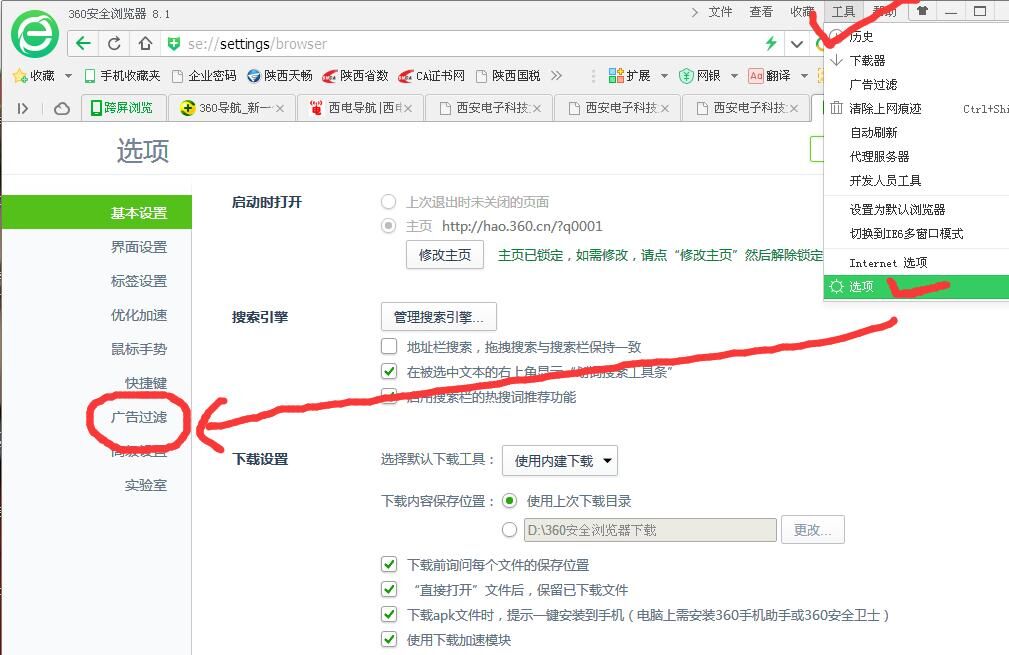1009x655 pixels.
Task: Enable 地址栏搜索 consistency checkbox
Action: [x=389, y=347]
